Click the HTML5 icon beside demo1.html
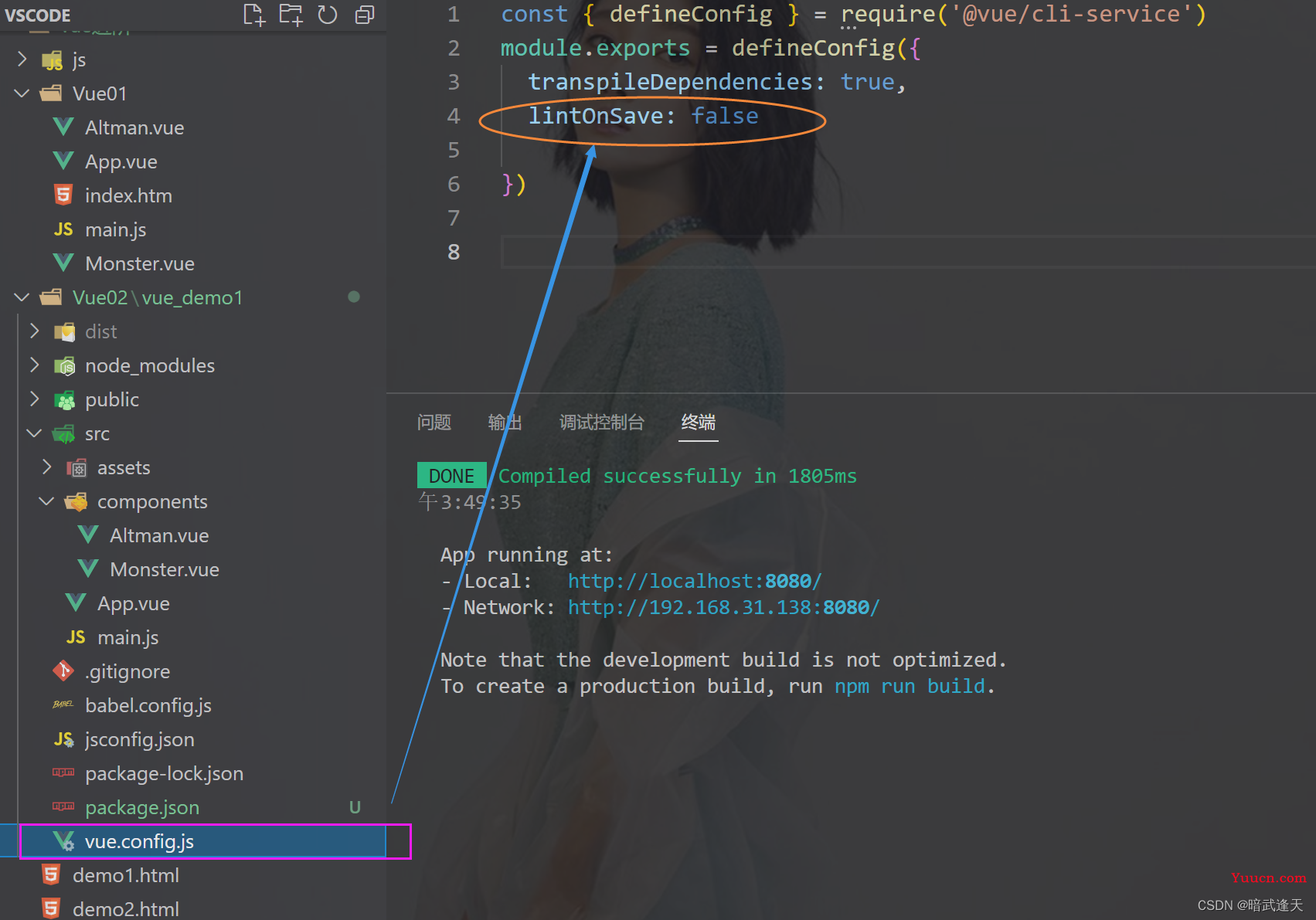This screenshot has height=920, width=1316. pos(51,874)
